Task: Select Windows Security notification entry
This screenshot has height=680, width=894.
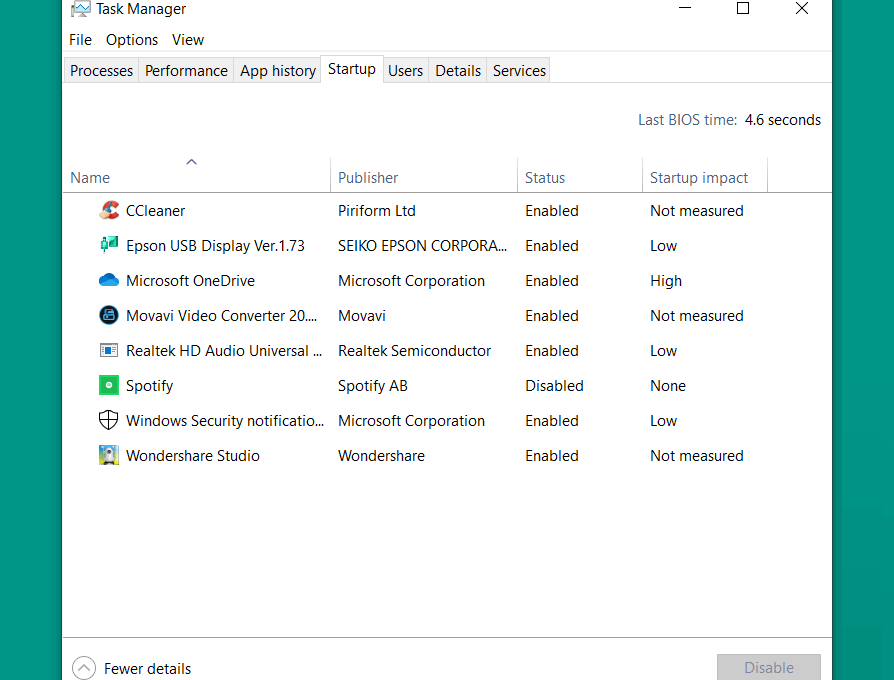Action: tap(225, 421)
